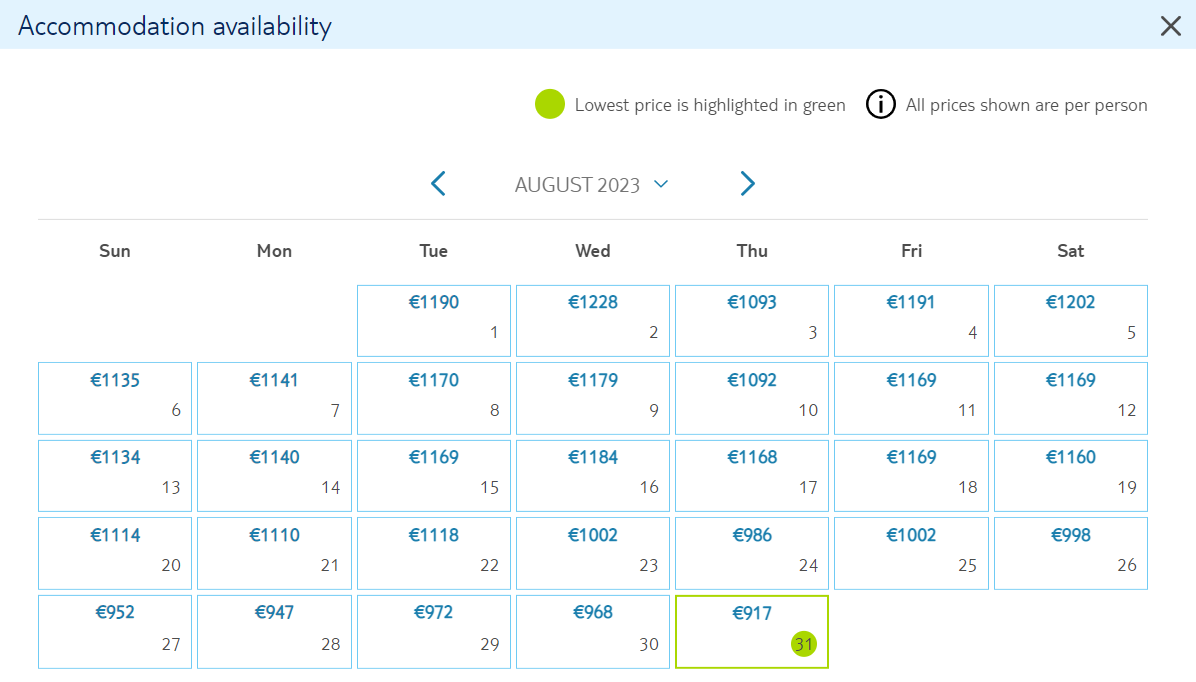The image size is (1196, 682).
Task: Click the Thu column header
Action: pos(752,251)
